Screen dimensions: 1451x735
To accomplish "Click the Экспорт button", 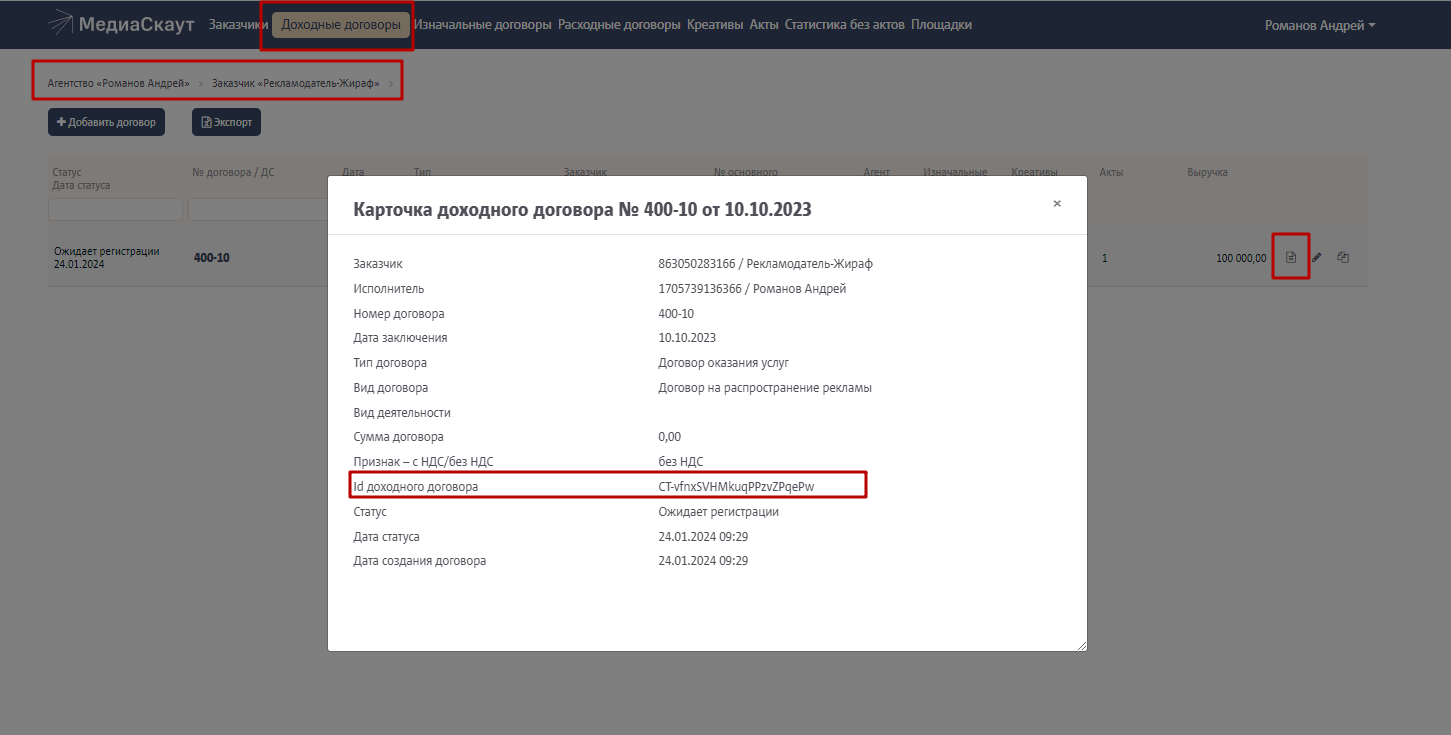I will (x=226, y=122).
